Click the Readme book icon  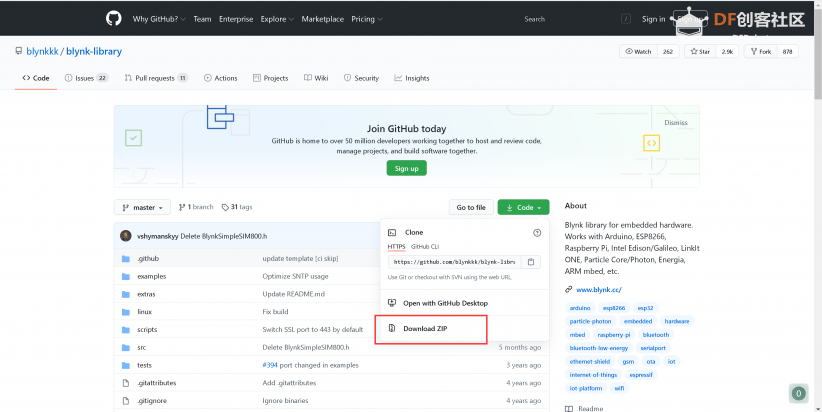point(569,408)
